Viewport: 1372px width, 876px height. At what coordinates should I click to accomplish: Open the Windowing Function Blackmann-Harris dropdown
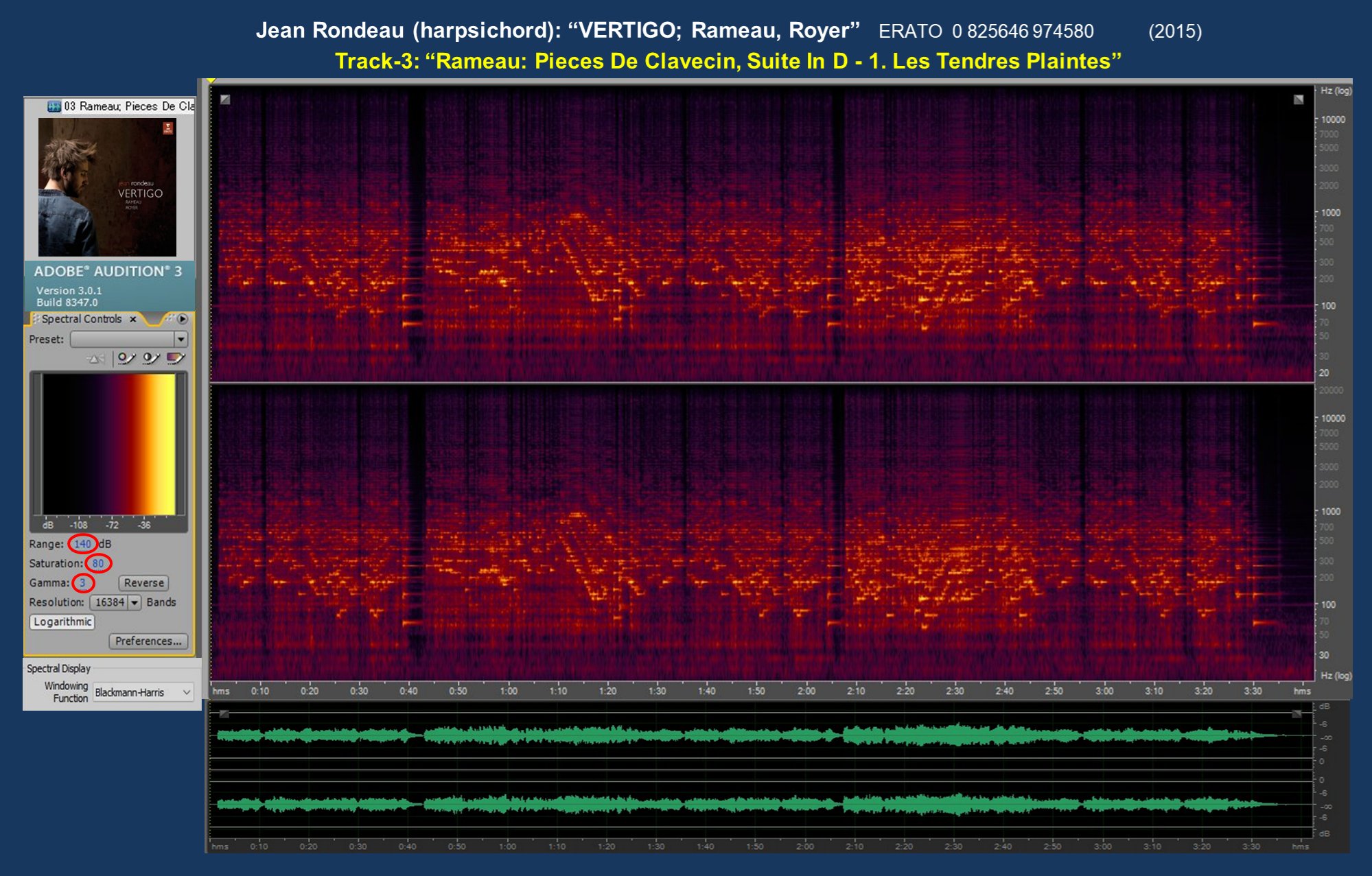click(143, 692)
